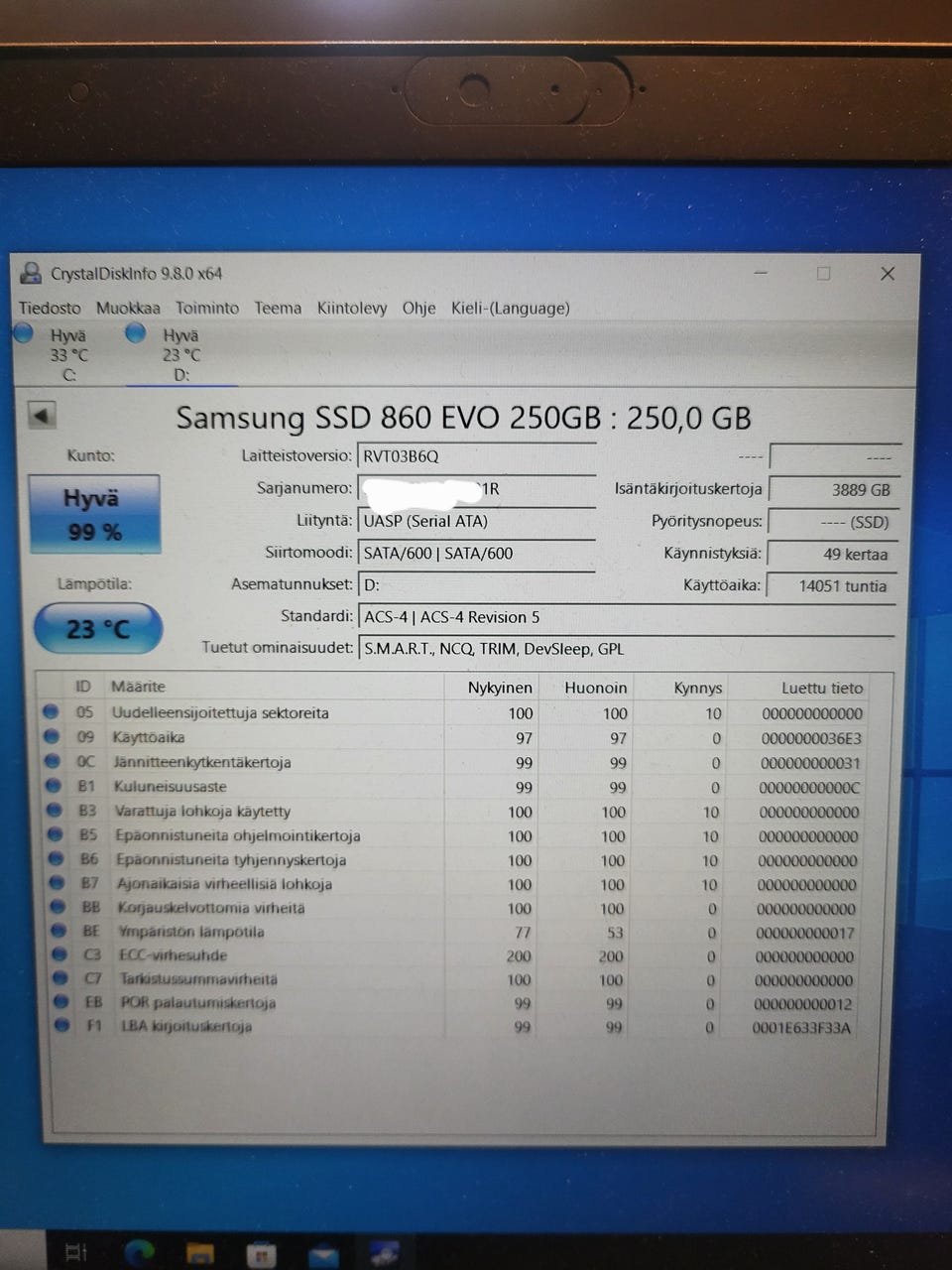Click the POR palautumiskertoja row text
This screenshot has height=1270, width=952.
[x=198, y=1002]
